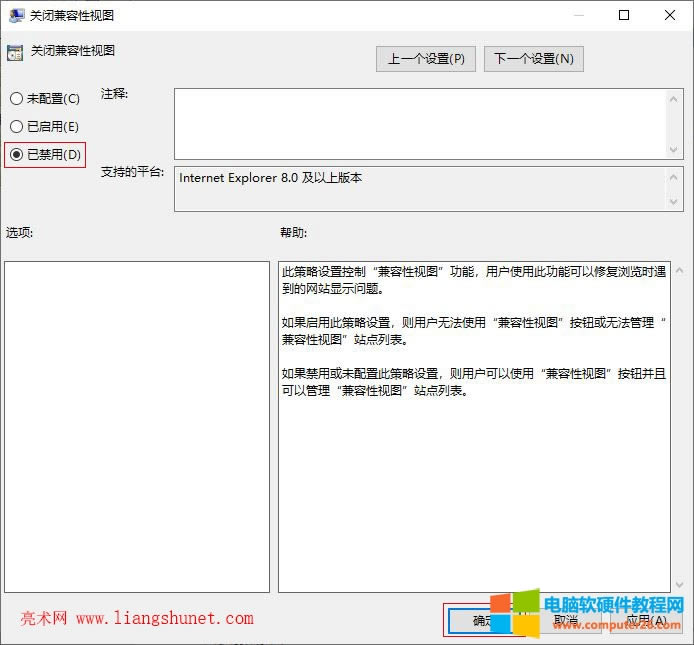
Task: Click the title bar window icon
Action: 17,15
